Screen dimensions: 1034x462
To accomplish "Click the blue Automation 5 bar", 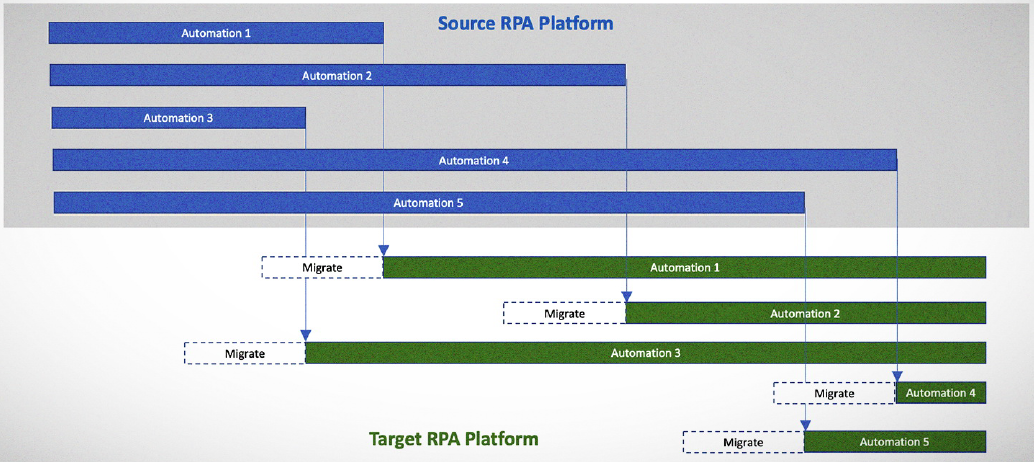I will [x=428, y=203].
